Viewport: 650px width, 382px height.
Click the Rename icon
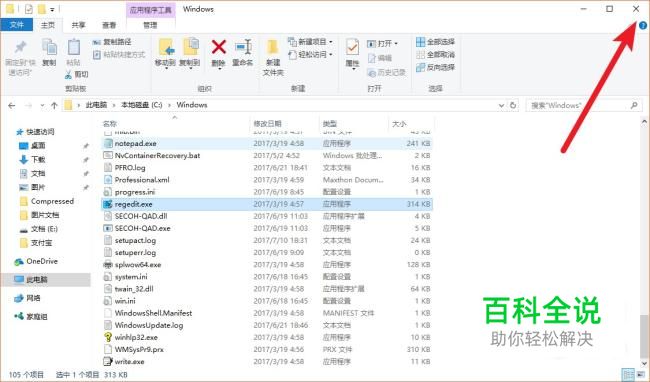pyautogui.click(x=243, y=47)
